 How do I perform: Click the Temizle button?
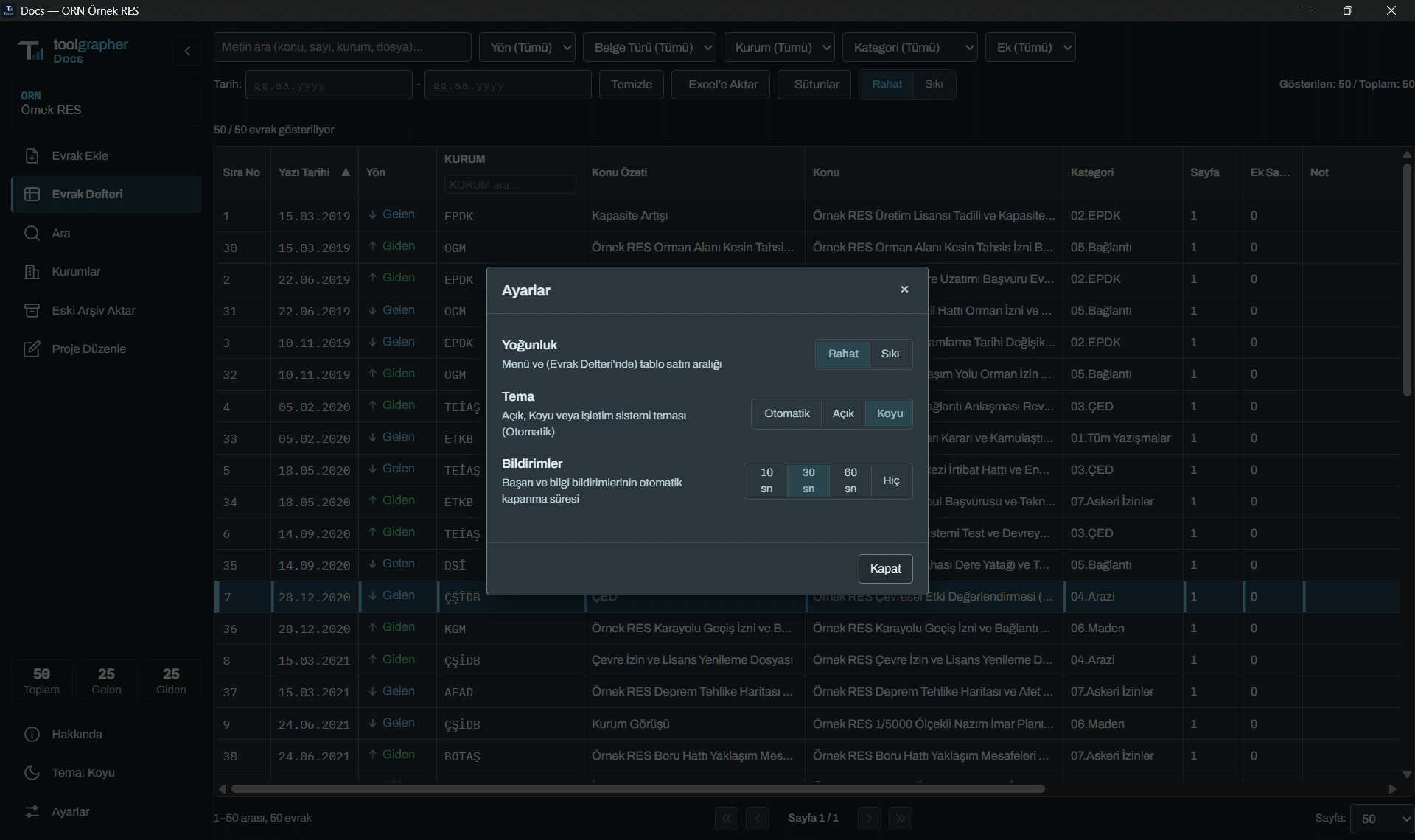632,85
